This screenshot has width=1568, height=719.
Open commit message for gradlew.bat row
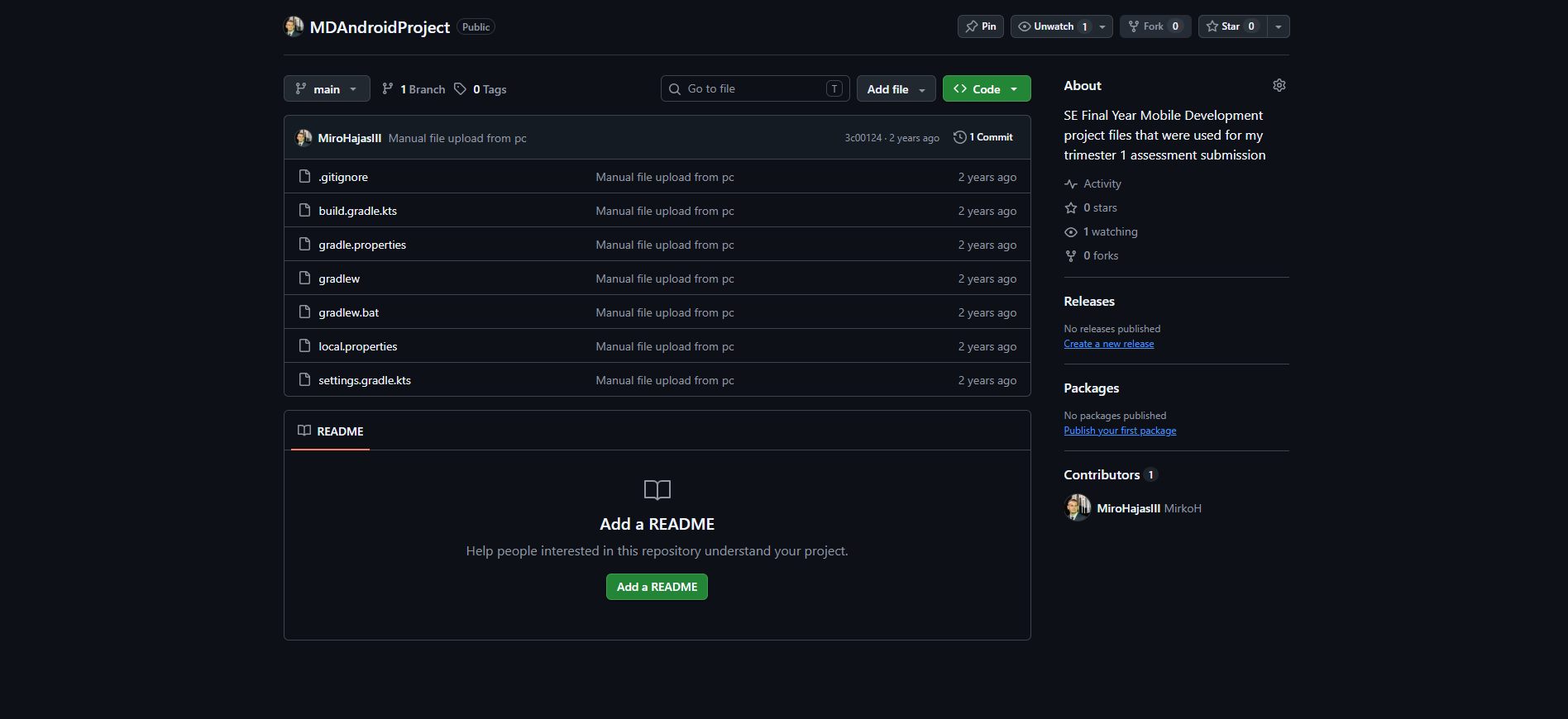pos(665,312)
